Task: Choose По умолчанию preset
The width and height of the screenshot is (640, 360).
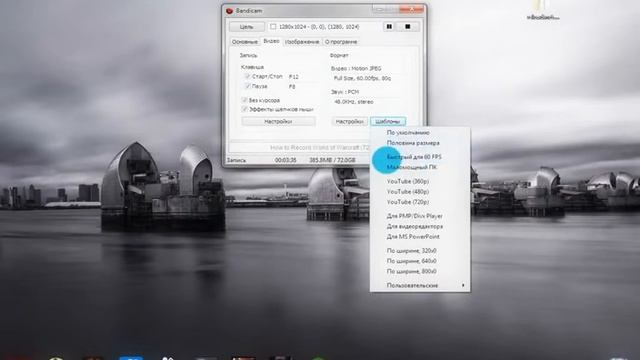Action: tap(420, 133)
